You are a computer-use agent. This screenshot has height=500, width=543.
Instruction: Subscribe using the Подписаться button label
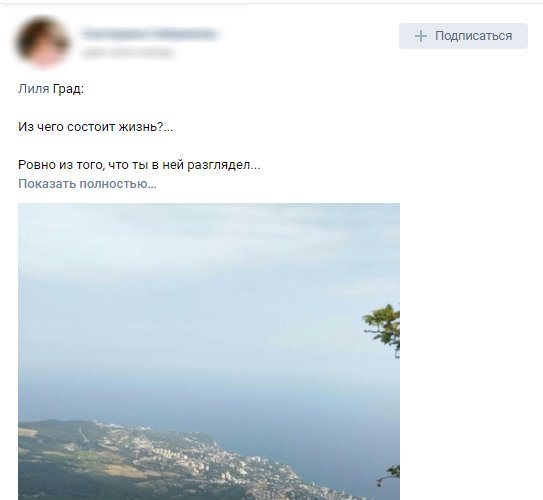(x=473, y=36)
